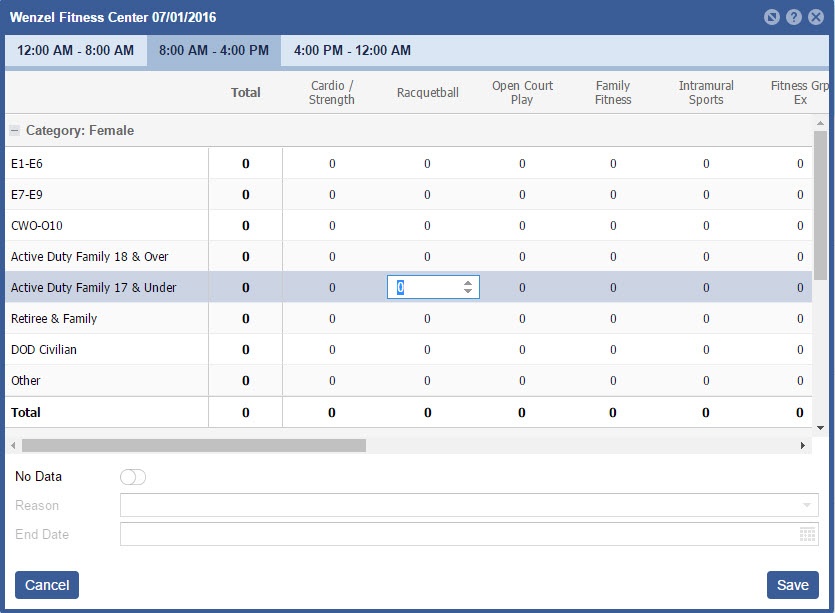Open the End Date calendar picker icon

point(807,535)
